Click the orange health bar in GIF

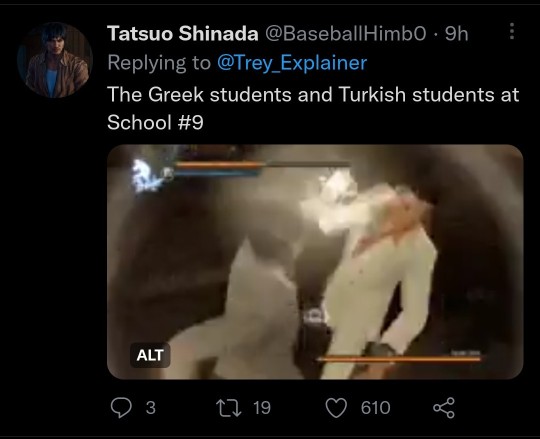pos(219,165)
